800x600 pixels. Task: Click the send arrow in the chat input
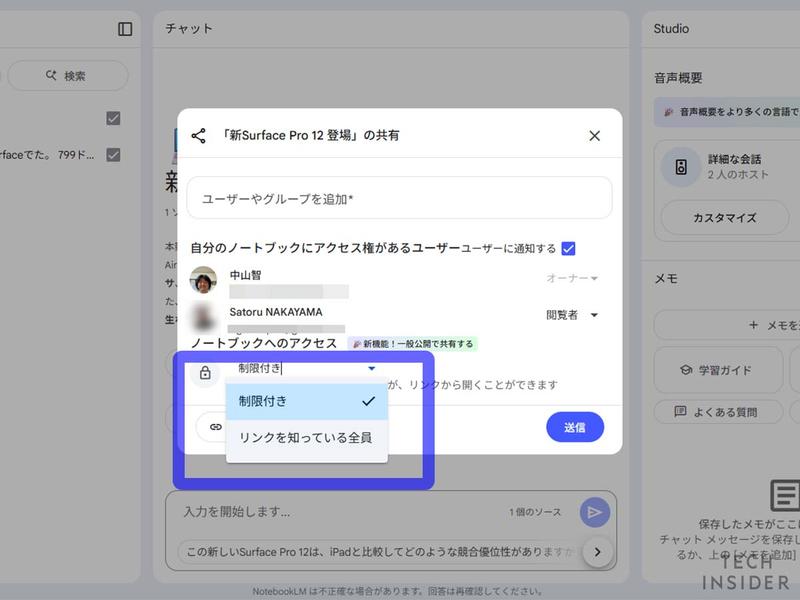(x=594, y=512)
